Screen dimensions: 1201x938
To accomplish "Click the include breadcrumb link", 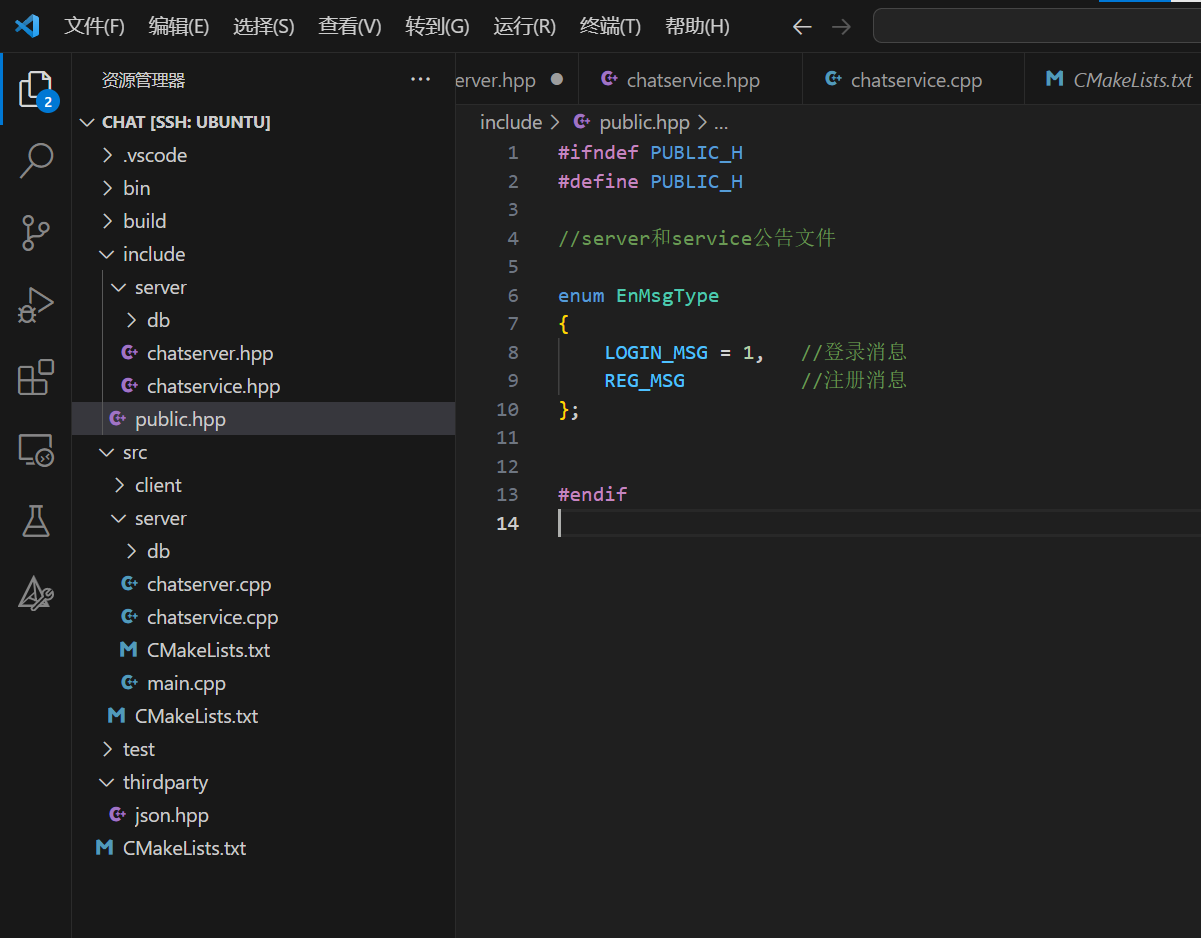I will pyautogui.click(x=510, y=122).
